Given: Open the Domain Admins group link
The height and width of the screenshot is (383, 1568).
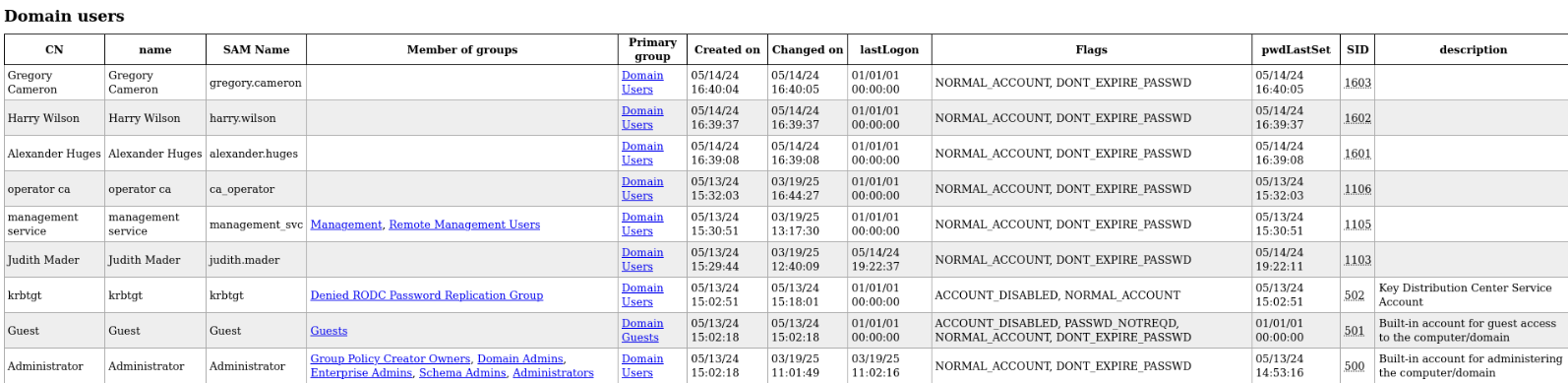Looking at the screenshot, I should tap(519, 359).
